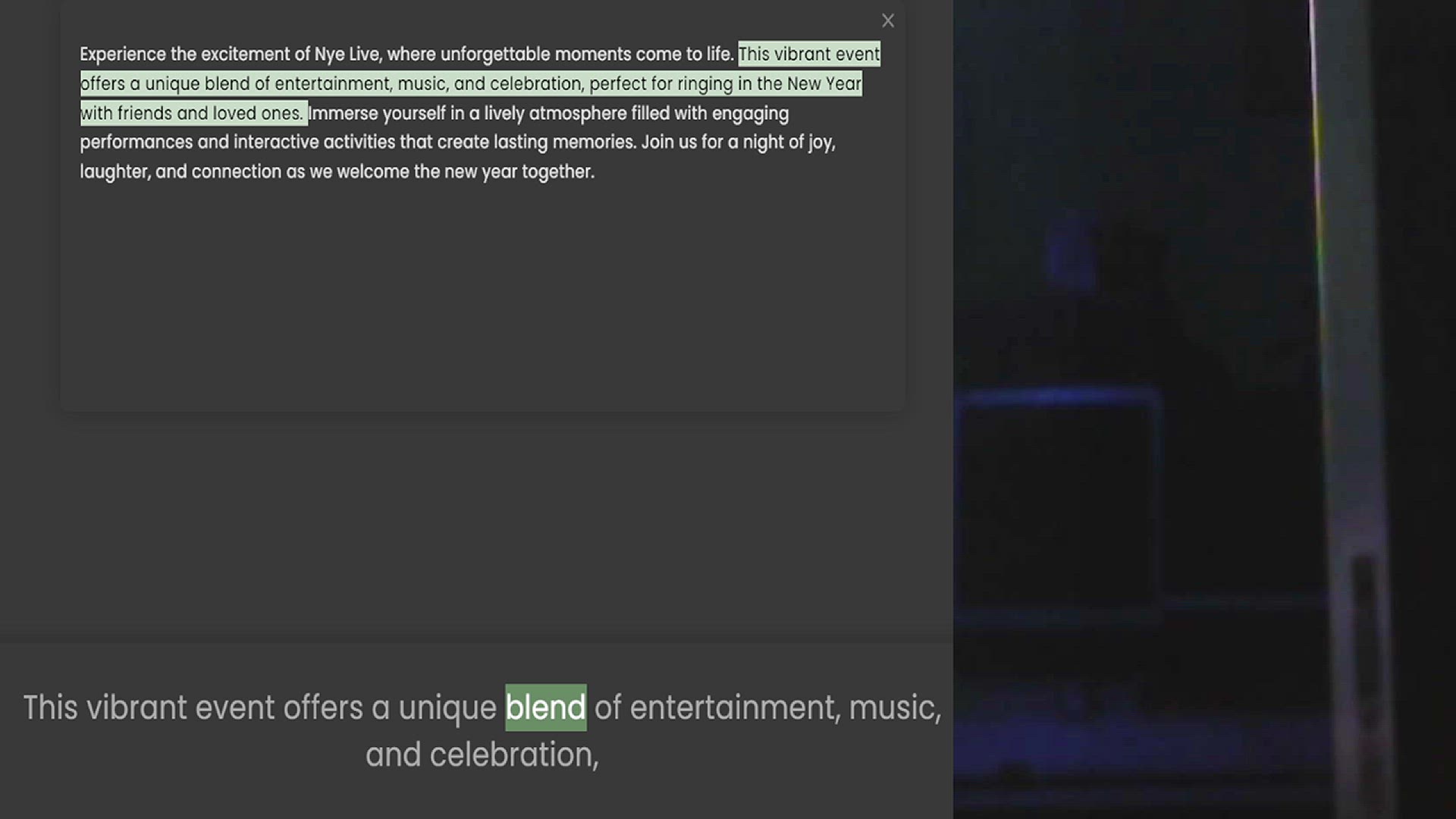Click 'celebration,' on the caption's second line
The height and width of the screenshot is (819, 1456).
513,755
